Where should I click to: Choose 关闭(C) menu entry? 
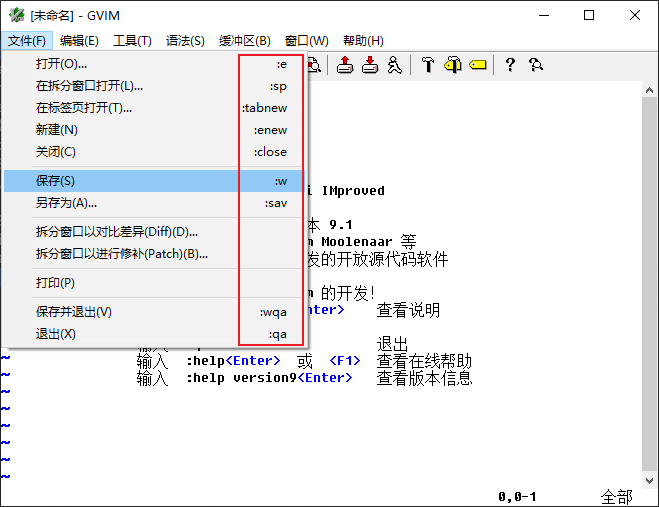point(153,151)
